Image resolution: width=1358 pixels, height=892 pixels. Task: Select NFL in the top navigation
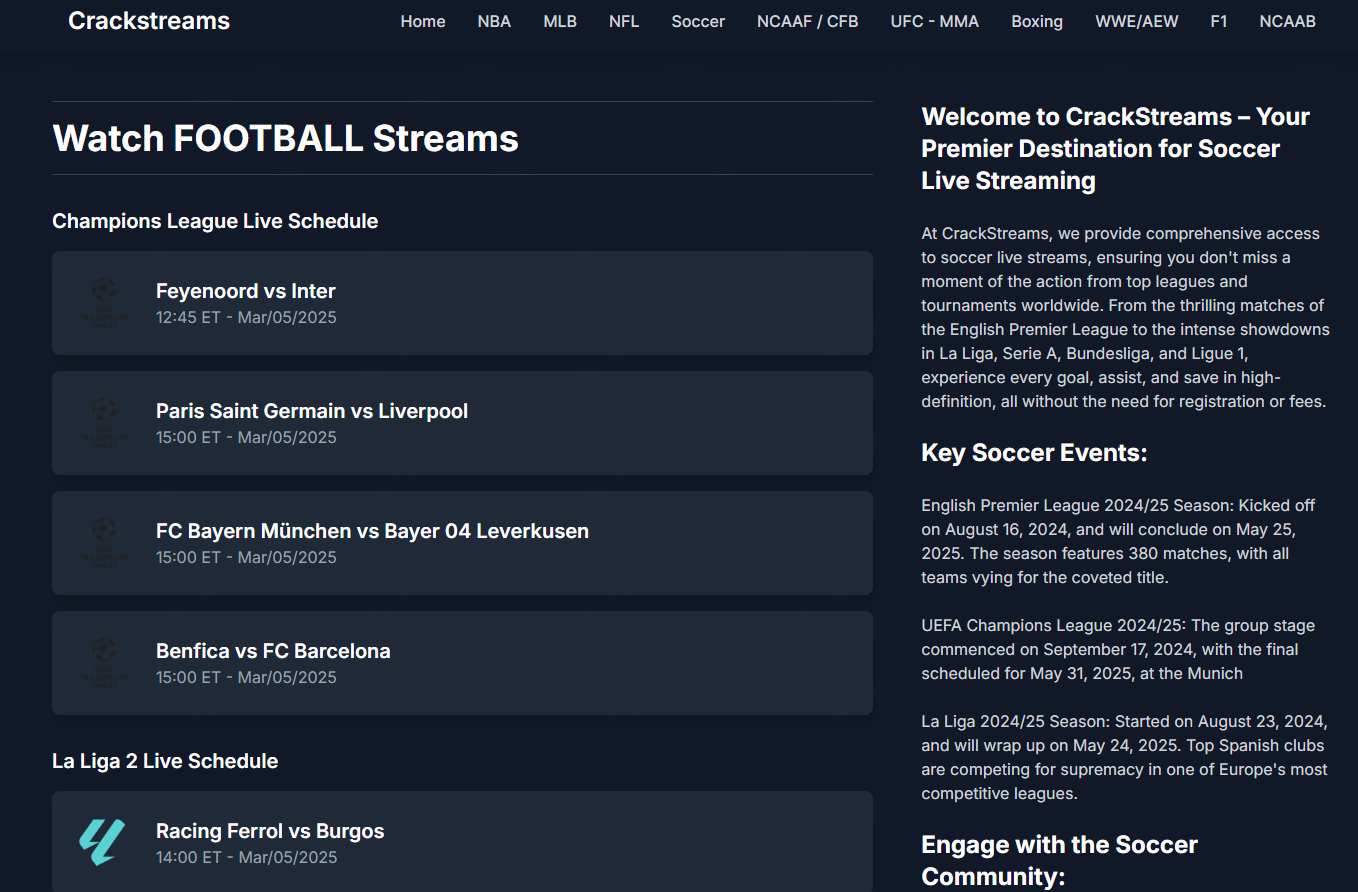point(624,21)
